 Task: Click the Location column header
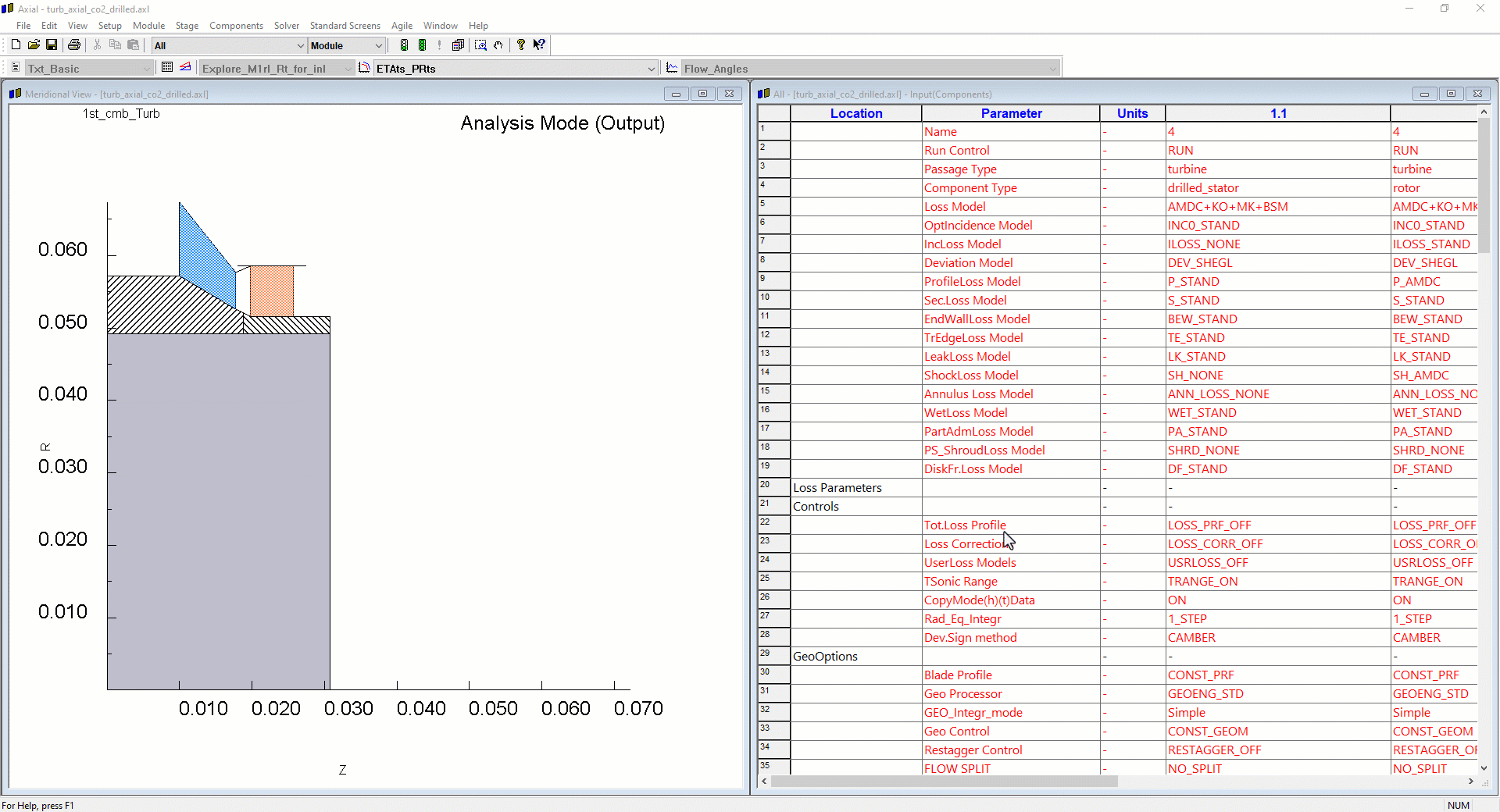pyautogui.click(x=856, y=113)
